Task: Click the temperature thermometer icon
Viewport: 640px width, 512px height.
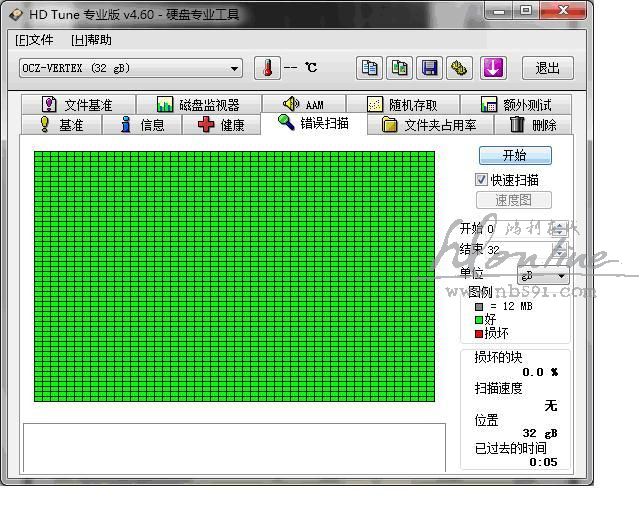Action: pyautogui.click(x=267, y=68)
